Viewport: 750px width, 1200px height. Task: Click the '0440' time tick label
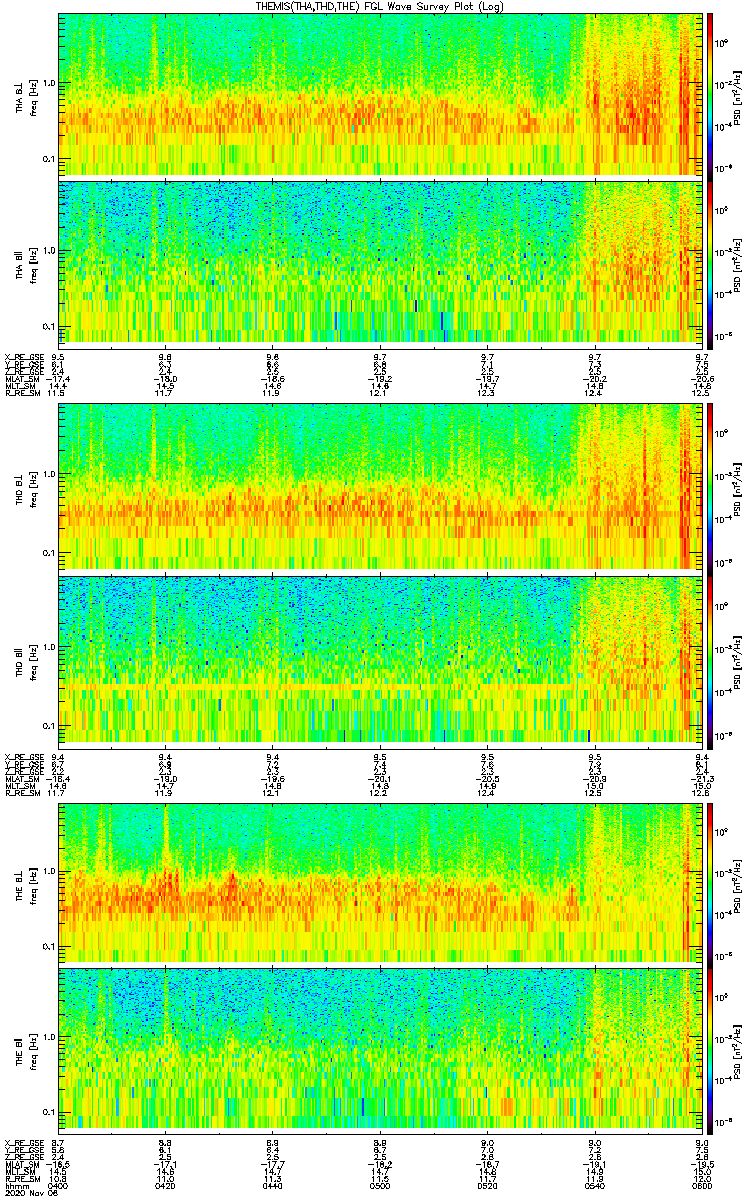coord(273,1187)
